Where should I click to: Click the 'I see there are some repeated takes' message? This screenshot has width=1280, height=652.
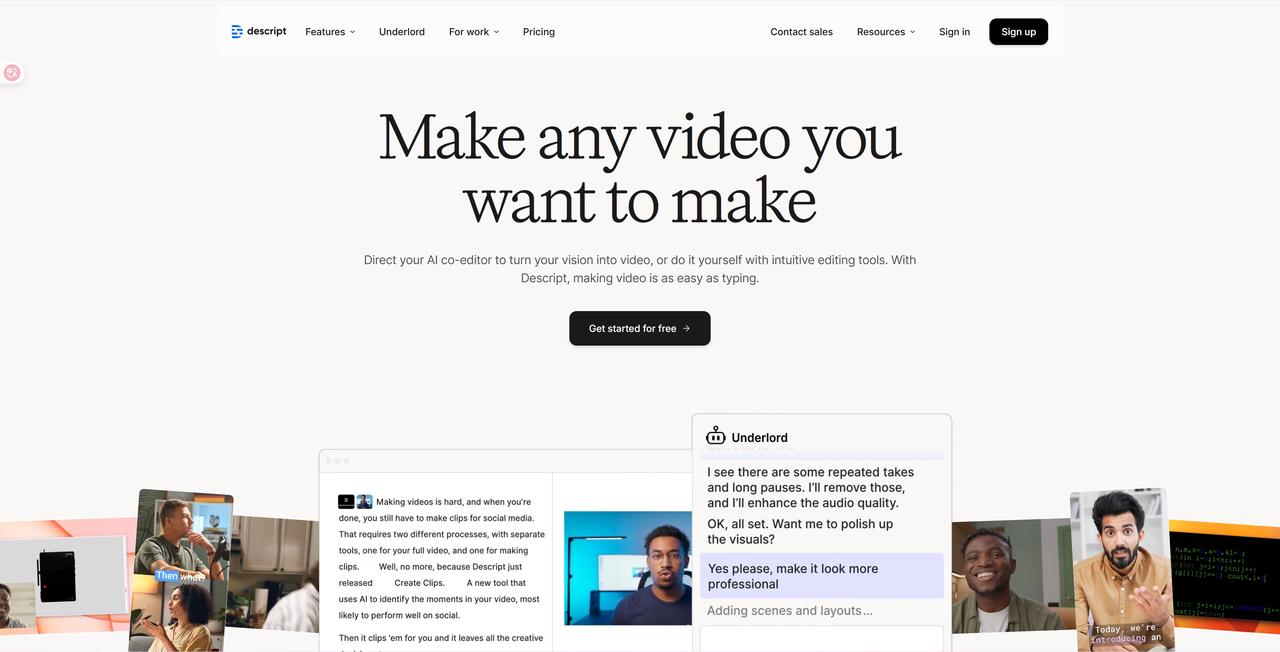(811, 487)
